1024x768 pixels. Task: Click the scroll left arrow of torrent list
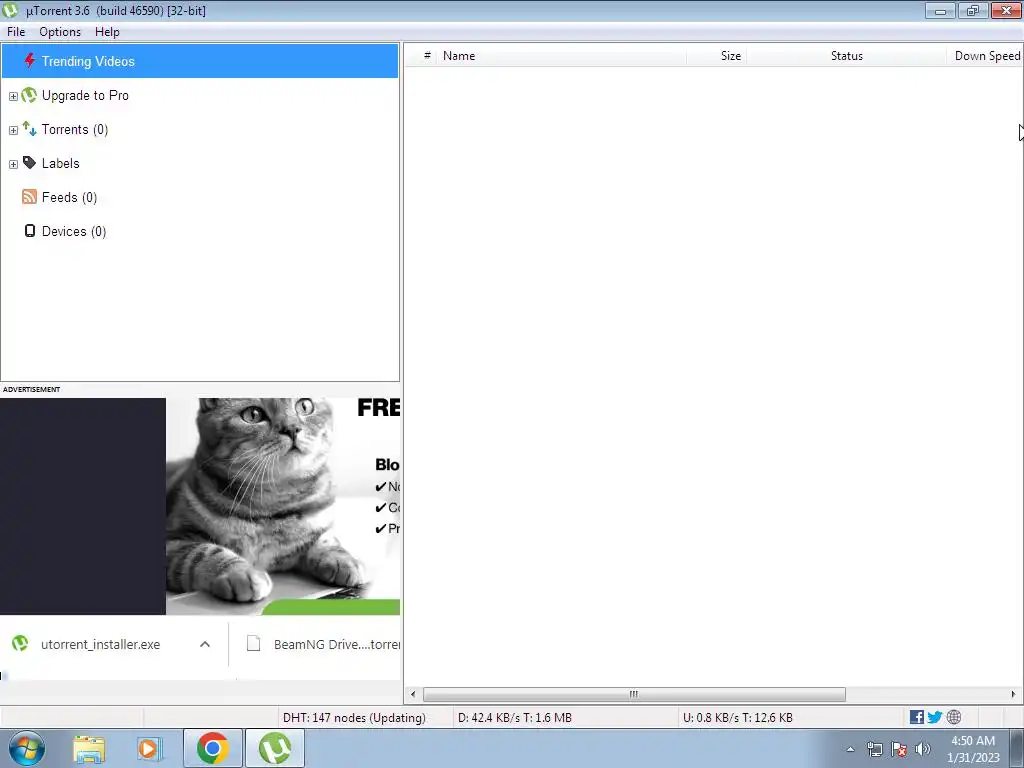[413, 694]
